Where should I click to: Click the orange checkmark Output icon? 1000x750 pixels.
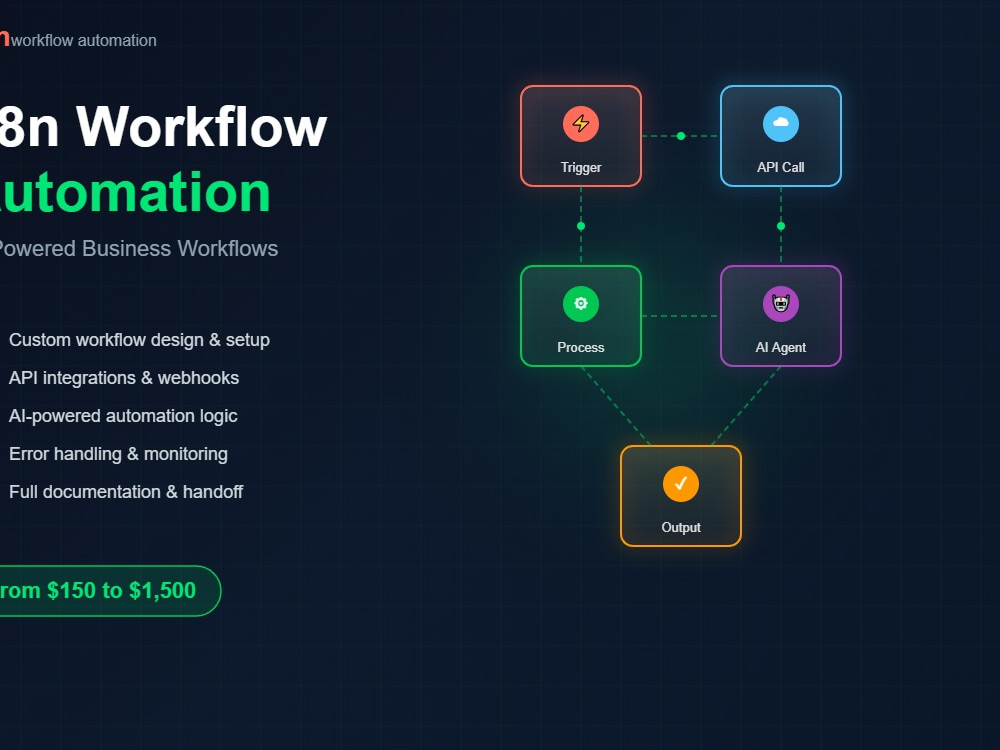(x=680, y=483)
